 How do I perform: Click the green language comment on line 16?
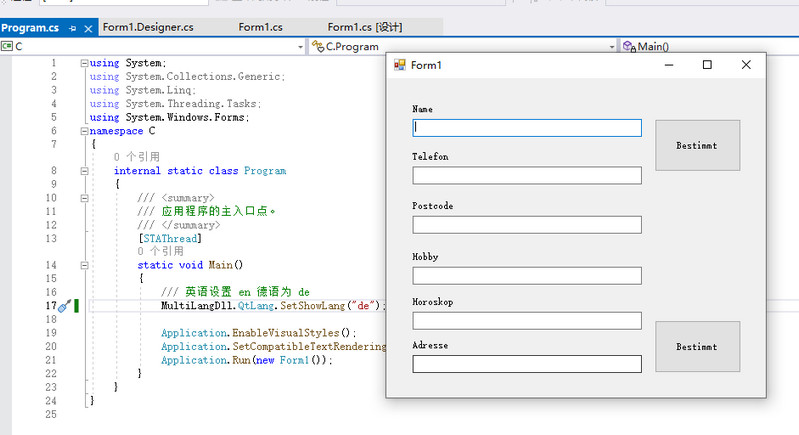(235, 292)
